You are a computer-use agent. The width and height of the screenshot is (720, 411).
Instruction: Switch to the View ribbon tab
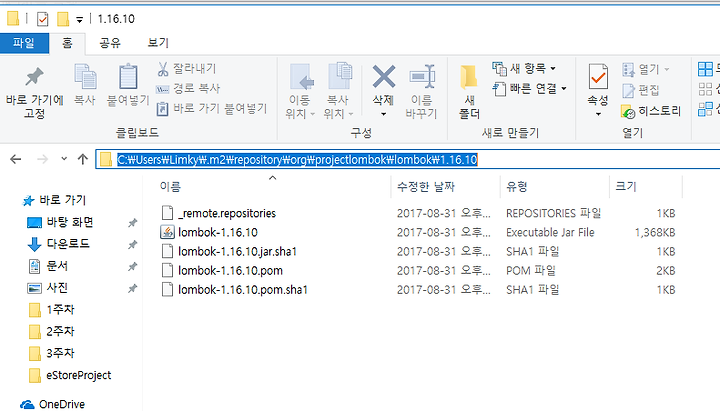point(158,43)
